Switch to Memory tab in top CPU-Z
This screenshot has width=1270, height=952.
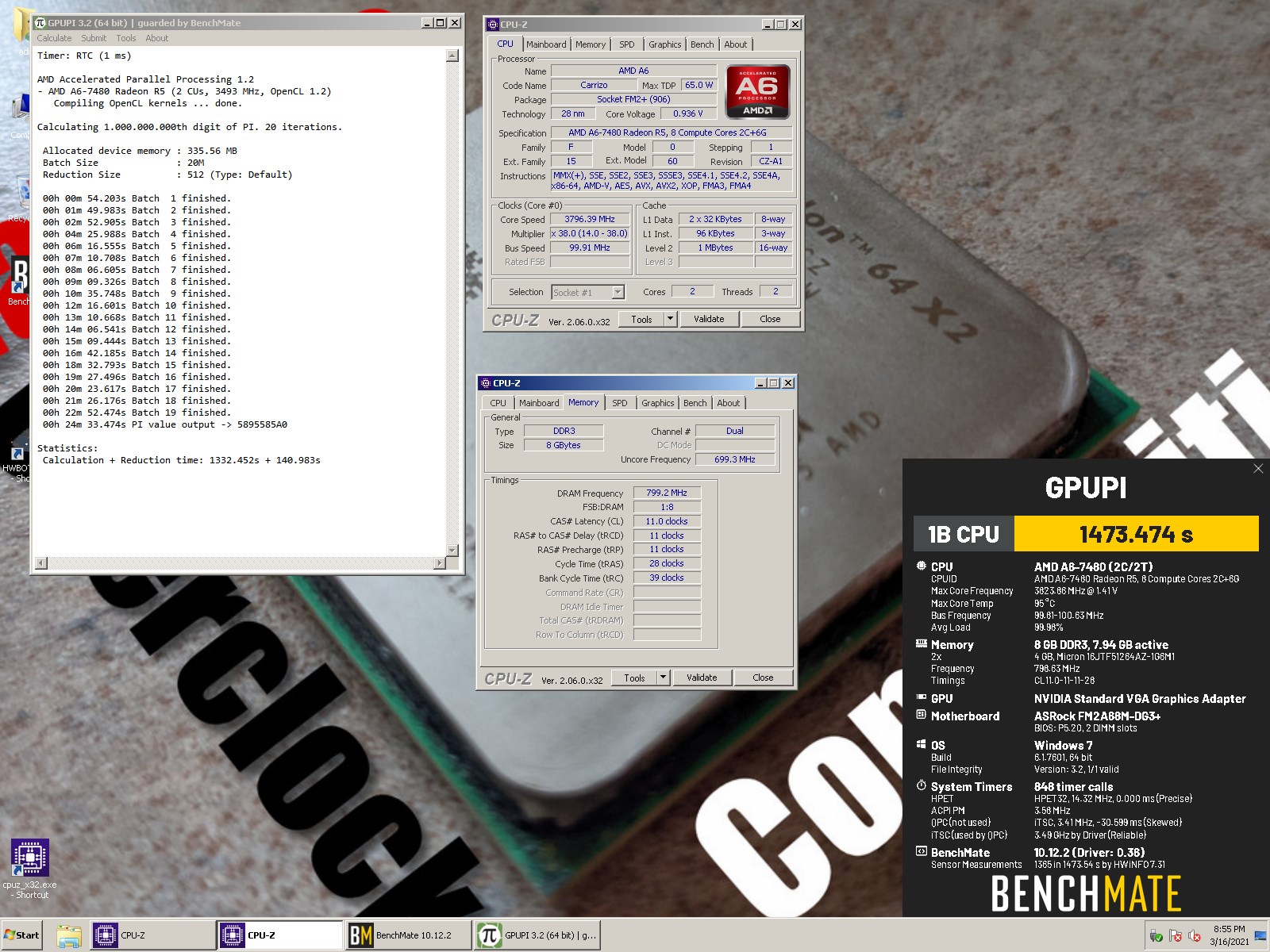coord(590,44)
